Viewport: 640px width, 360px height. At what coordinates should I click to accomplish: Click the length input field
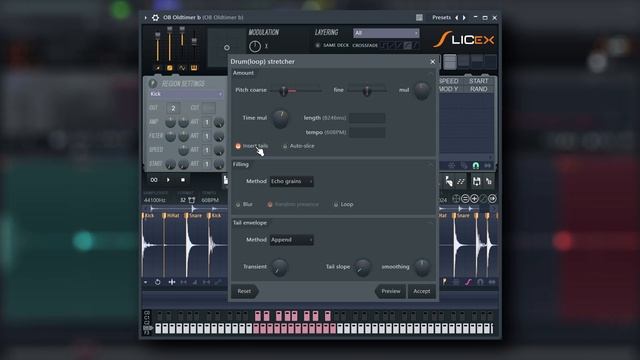pyautogui.click(x=367, y=118)
